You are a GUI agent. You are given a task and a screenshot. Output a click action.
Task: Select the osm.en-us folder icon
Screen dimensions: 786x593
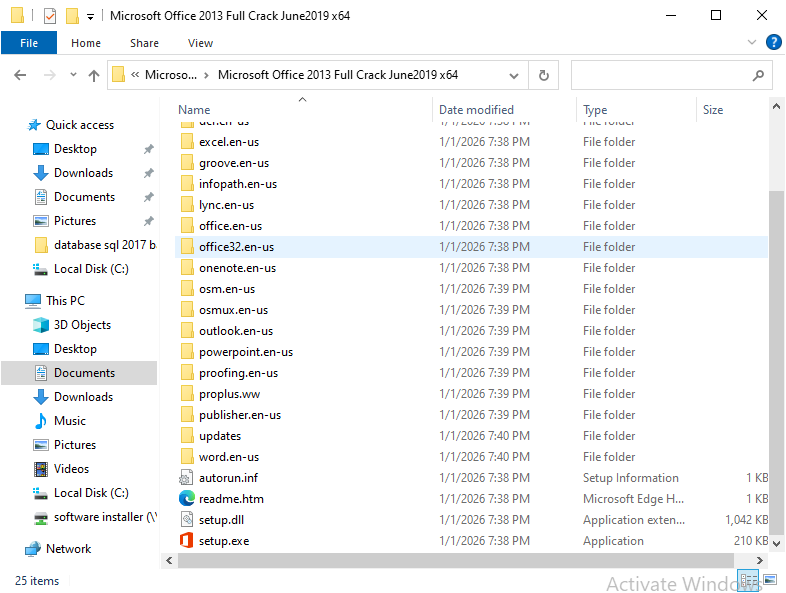click(187, 289)
